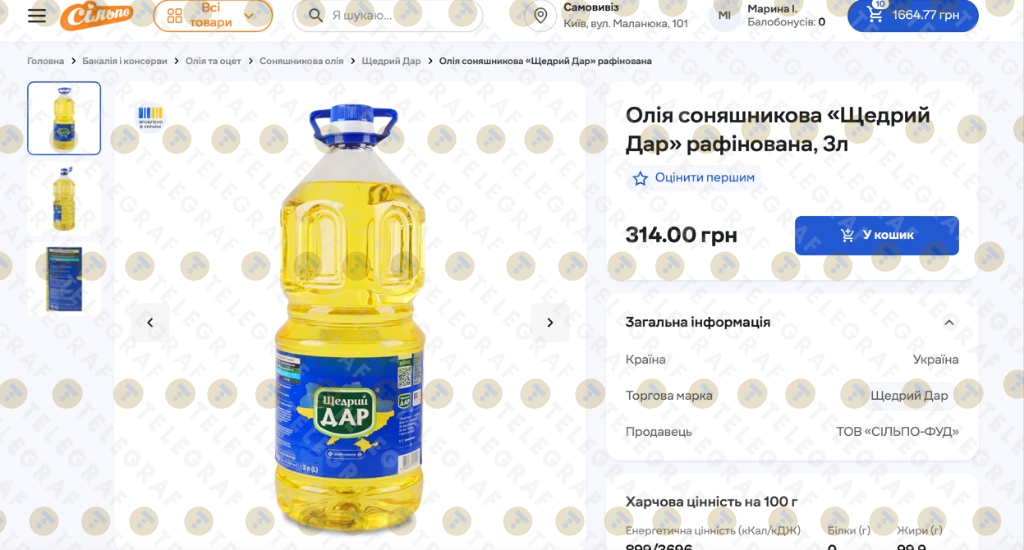Viewport: 1024px width, 550px height.
Task: Open the Всі товари dropdown
Action: coord(213,16)
